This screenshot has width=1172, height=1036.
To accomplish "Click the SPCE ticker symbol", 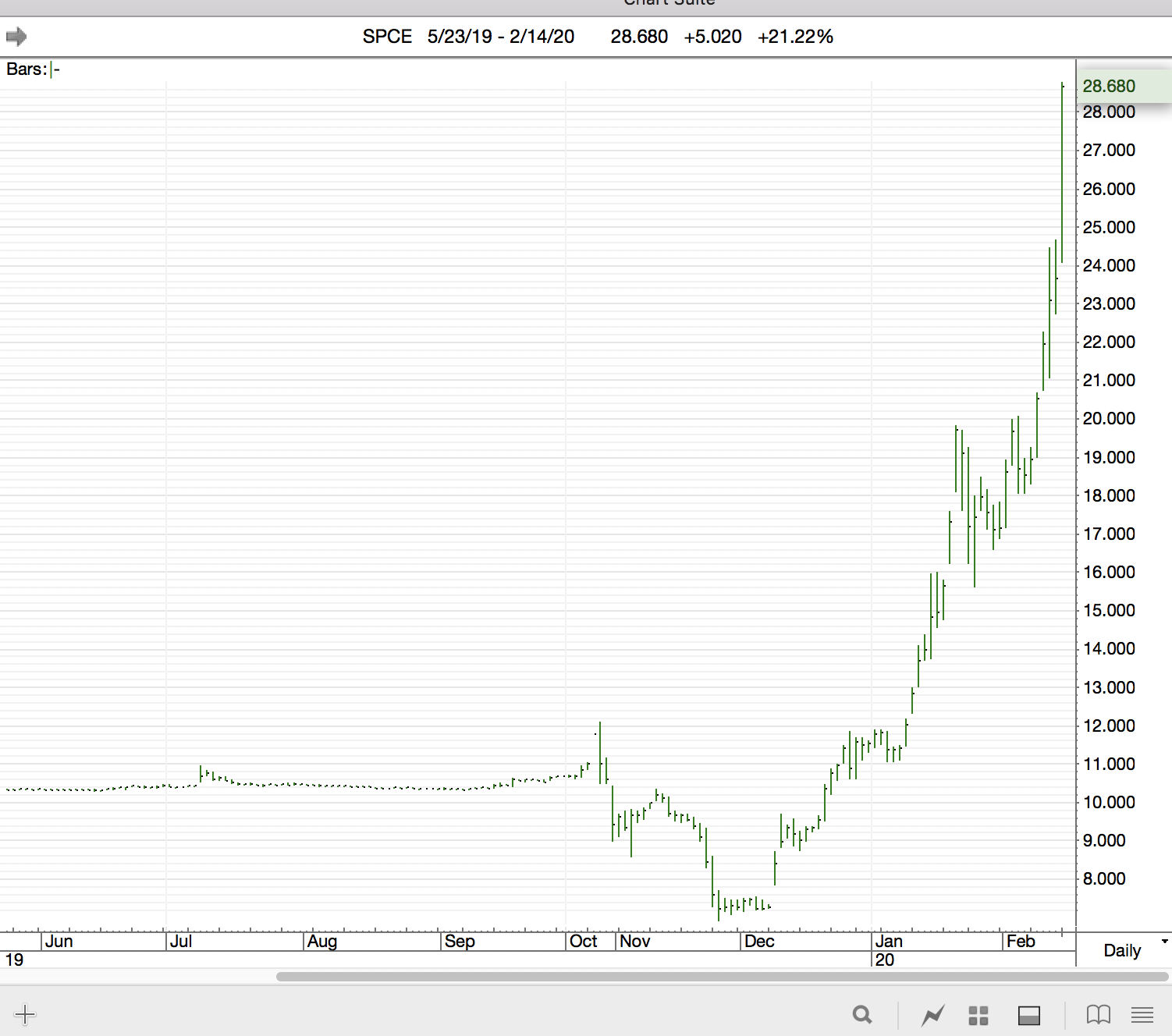I will [x=387, y=37].
